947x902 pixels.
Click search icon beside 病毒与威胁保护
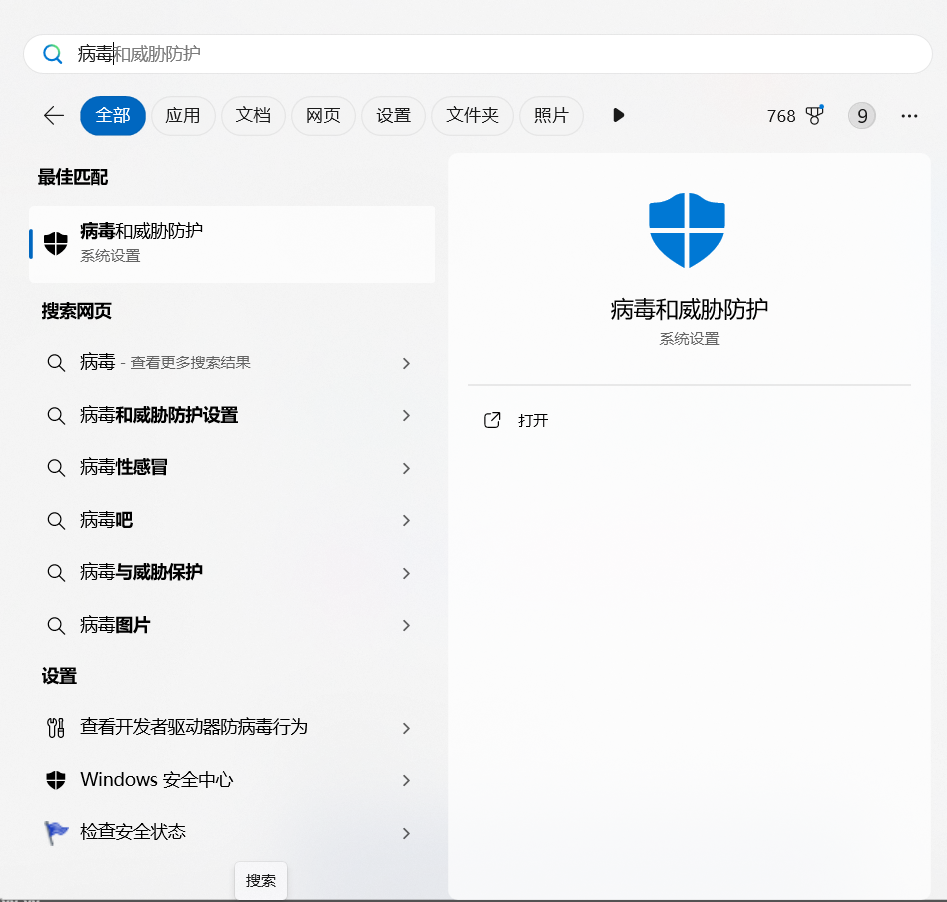[56, 573]
